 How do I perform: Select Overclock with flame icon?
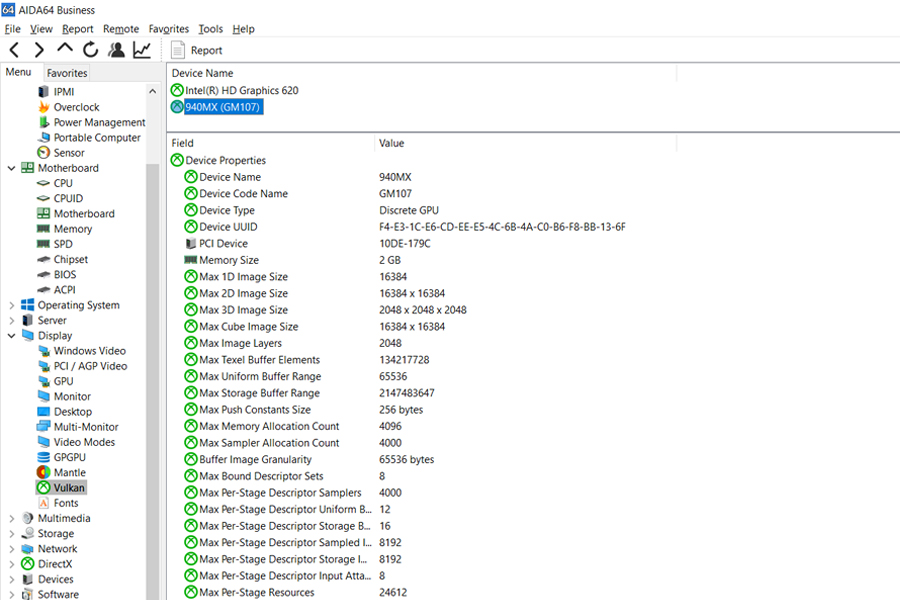tap(76, 107)
